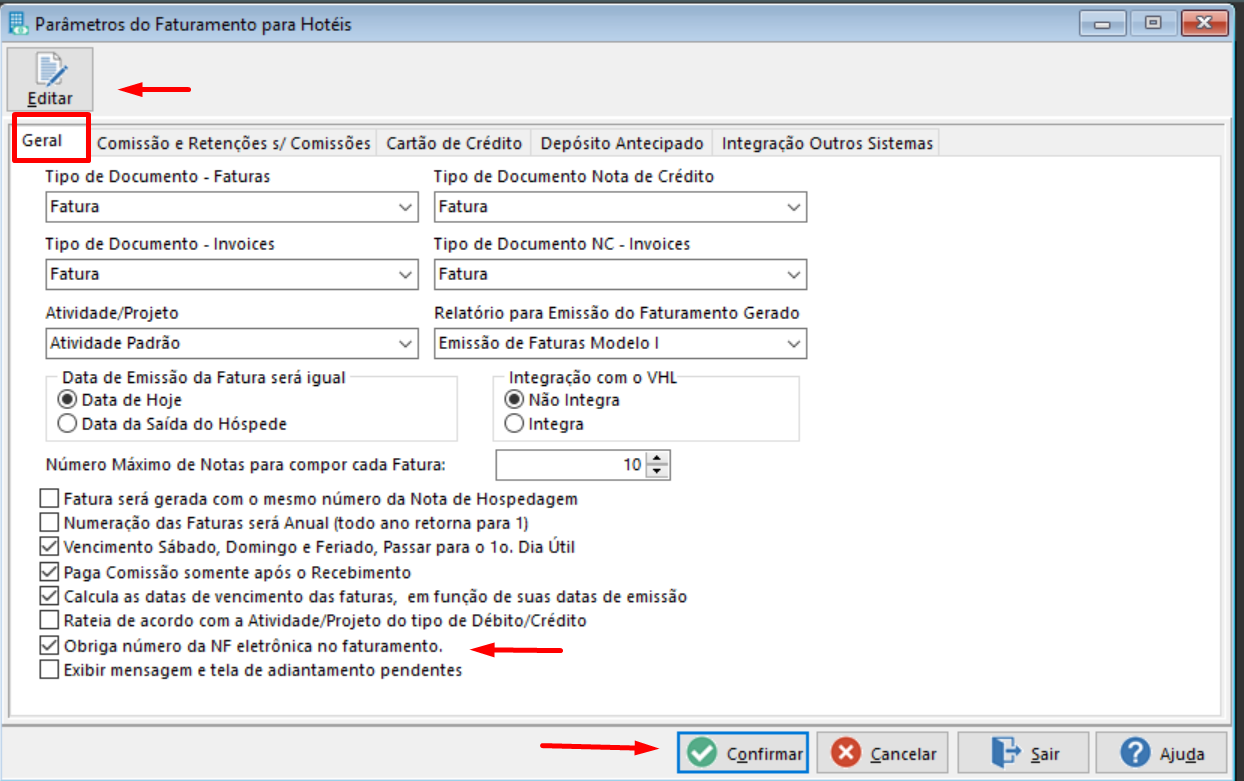Switch to the Depósito Antecipado tab
This screenshot has height=781, width=1244.
(x=622, y=143)
